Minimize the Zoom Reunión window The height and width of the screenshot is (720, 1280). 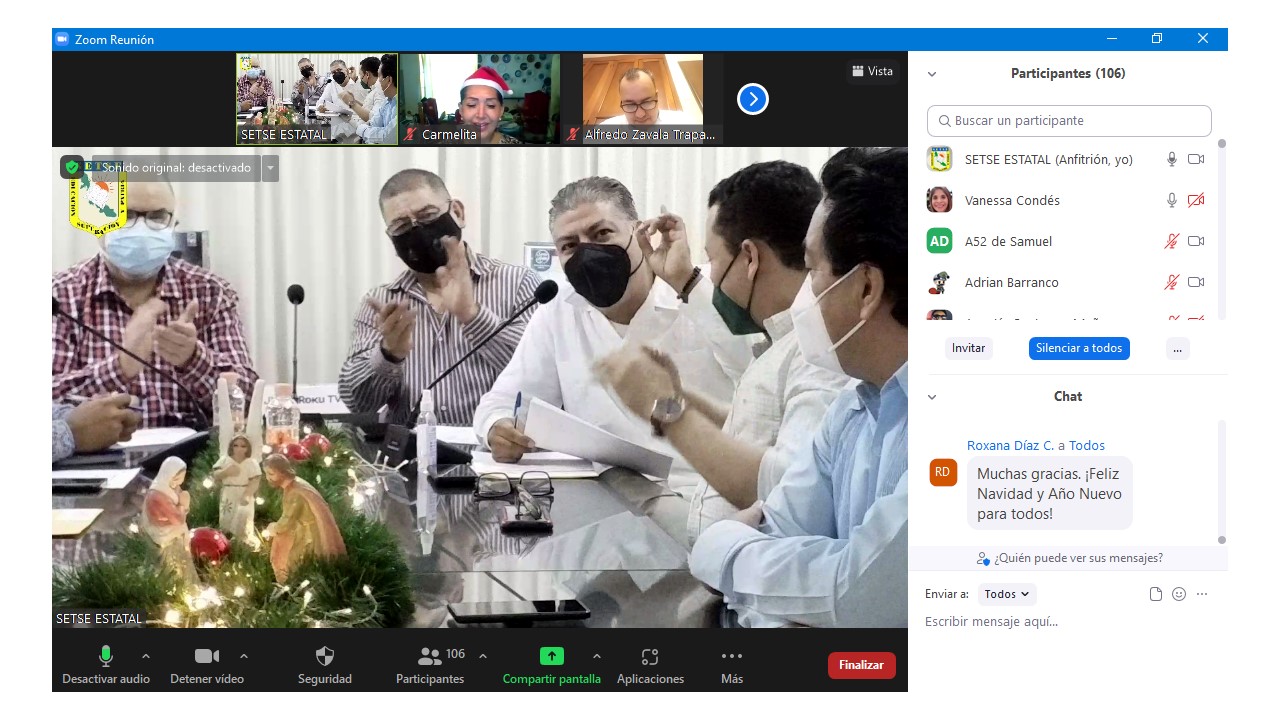pos(1112,39)
